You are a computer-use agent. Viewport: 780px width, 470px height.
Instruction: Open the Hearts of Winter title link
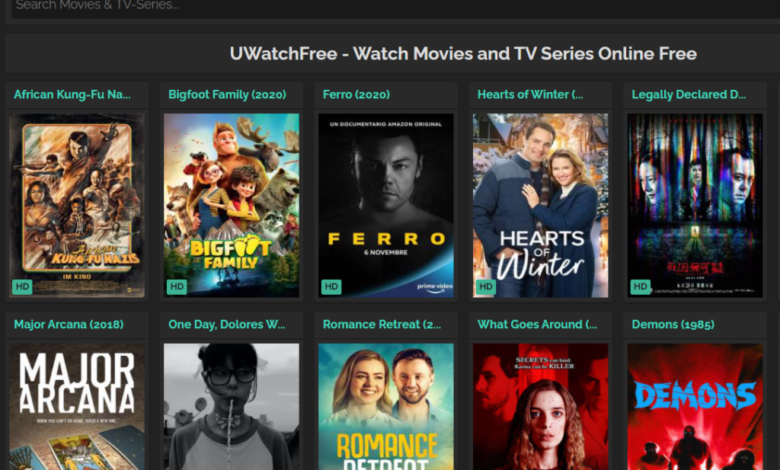(530, 94)
